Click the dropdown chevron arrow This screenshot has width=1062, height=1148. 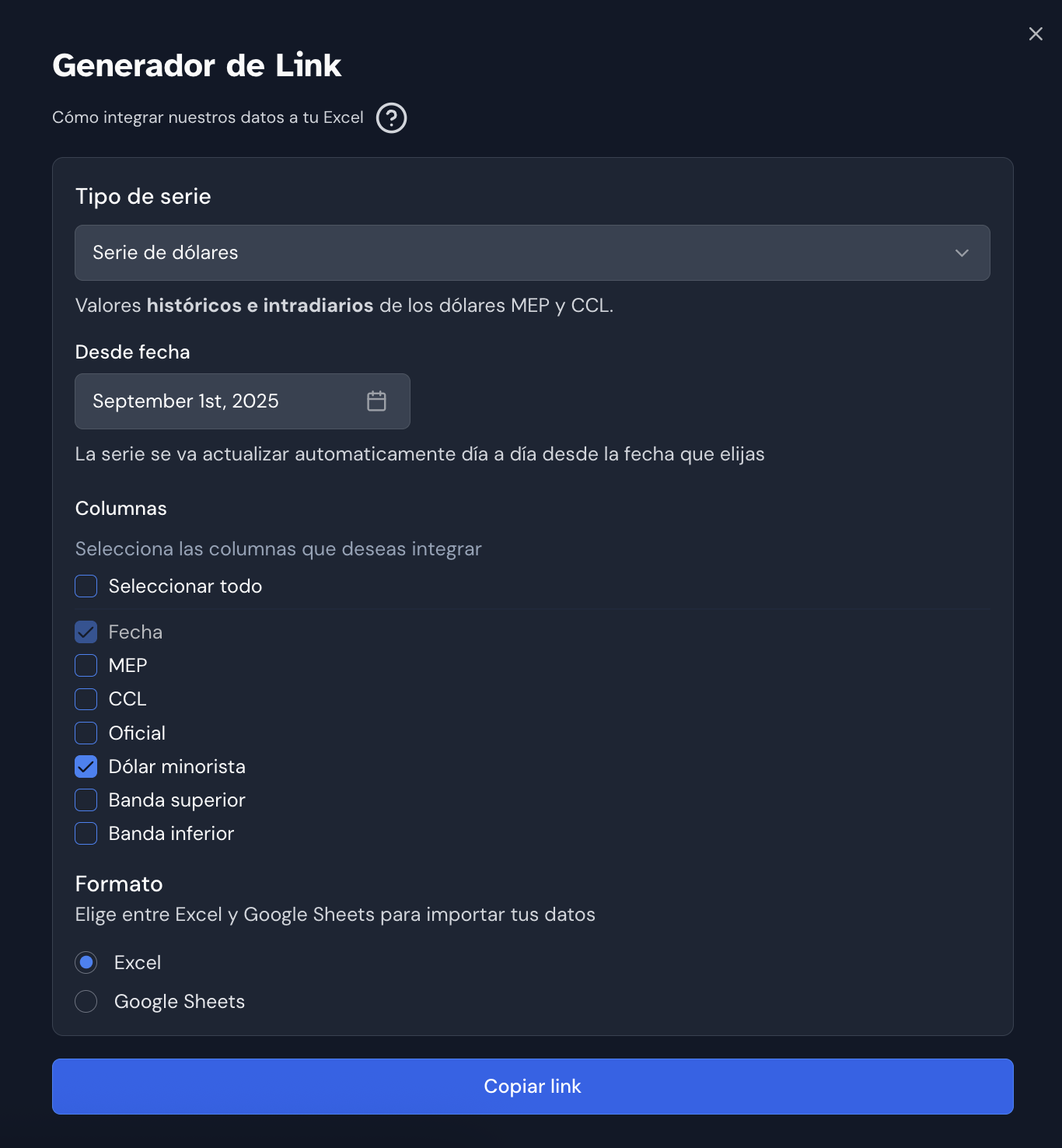(962, 253)
